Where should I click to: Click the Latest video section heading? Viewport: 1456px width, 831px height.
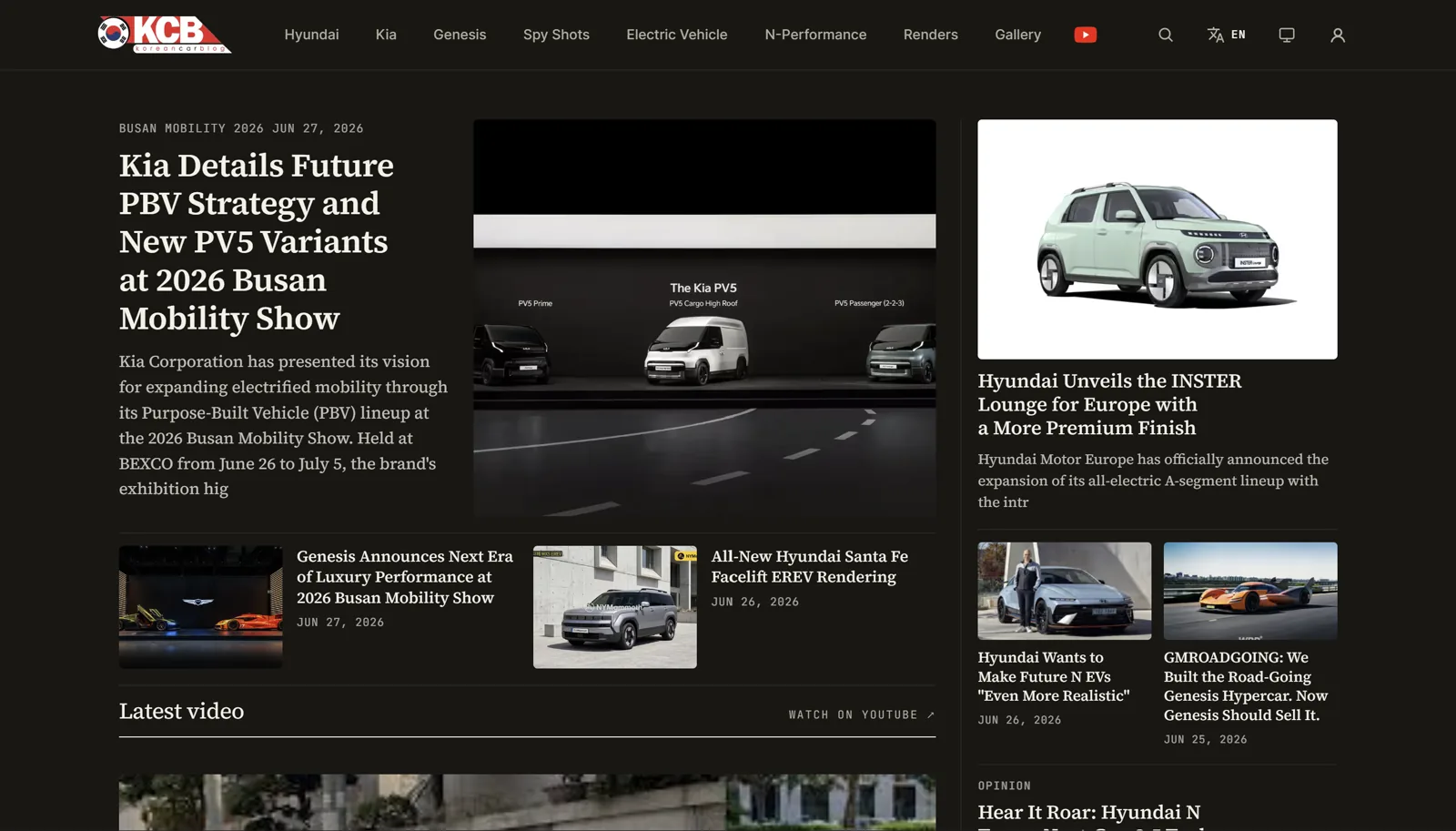click(x=181, y=711)
